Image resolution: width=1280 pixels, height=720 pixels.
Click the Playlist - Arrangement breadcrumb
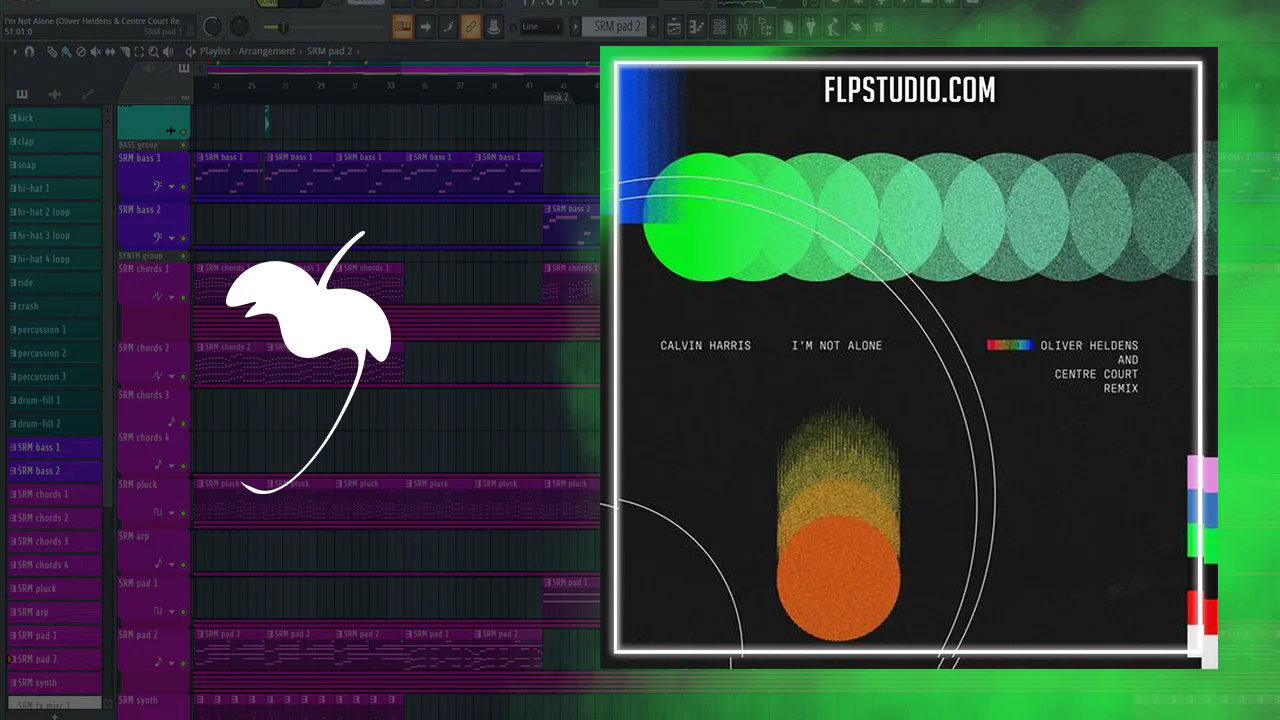[x=247, y=51]
